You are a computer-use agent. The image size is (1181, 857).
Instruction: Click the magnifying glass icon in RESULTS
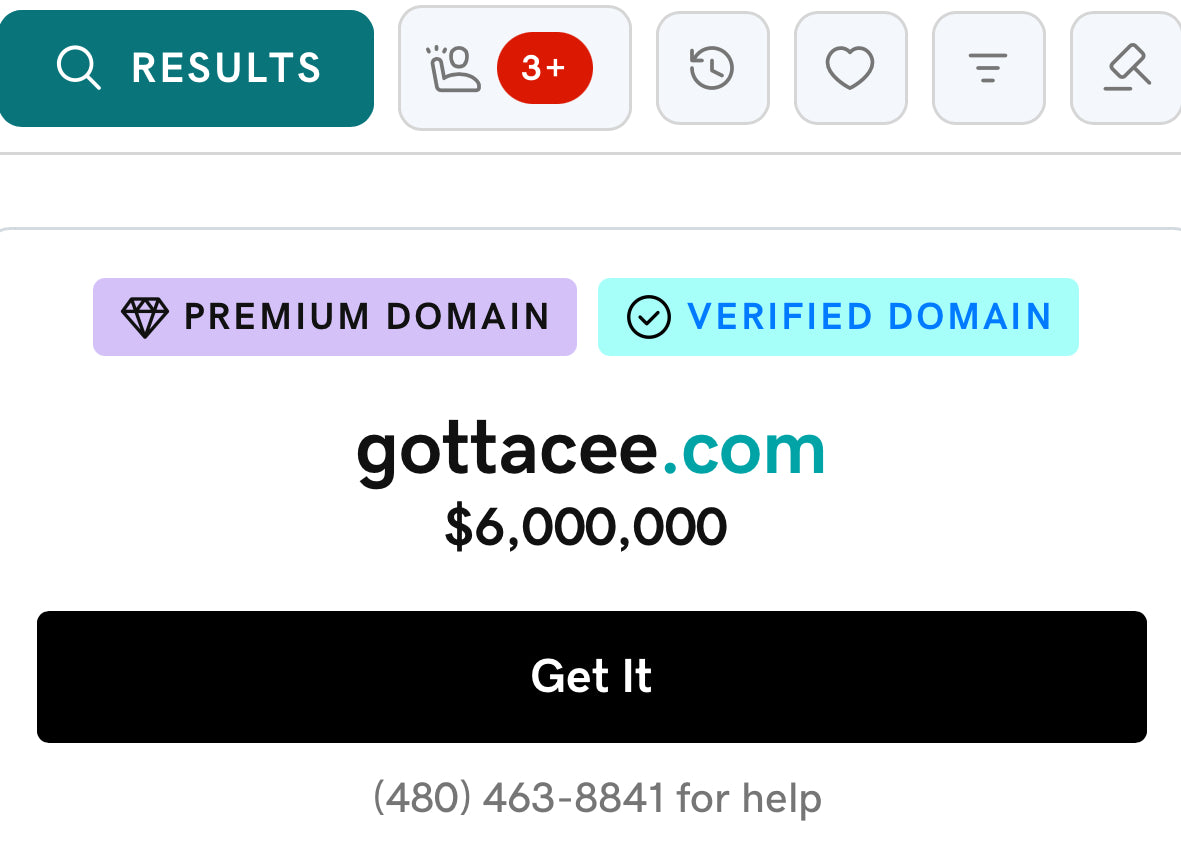(x=78, y=68)
